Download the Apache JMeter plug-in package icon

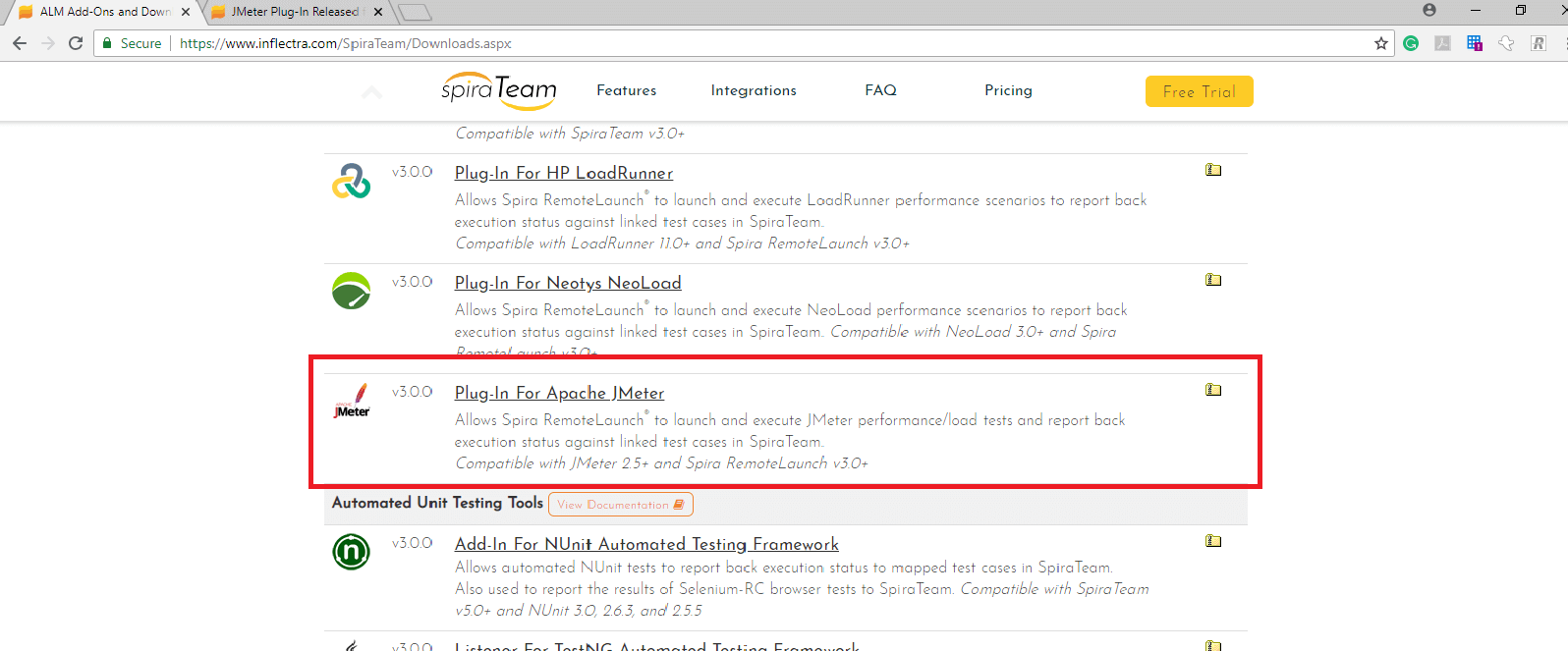(x=1213, y=390)
